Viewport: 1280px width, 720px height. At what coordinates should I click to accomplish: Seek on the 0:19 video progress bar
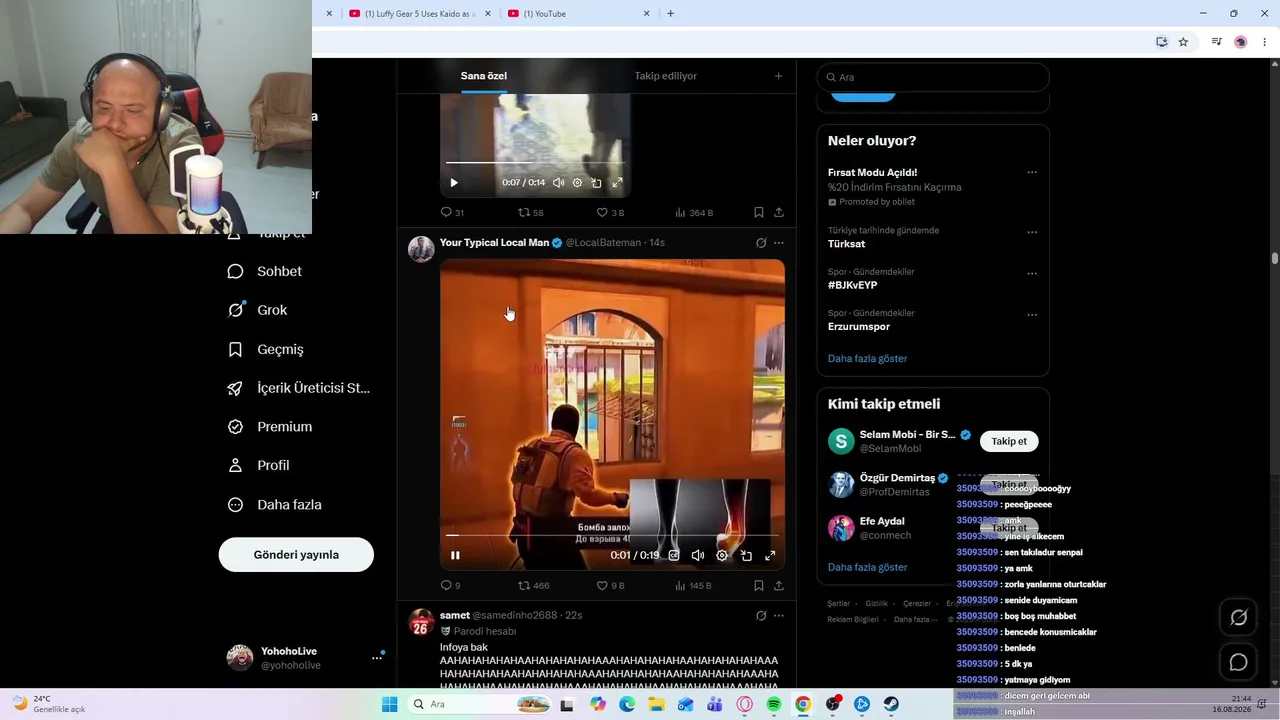[612, 536]
